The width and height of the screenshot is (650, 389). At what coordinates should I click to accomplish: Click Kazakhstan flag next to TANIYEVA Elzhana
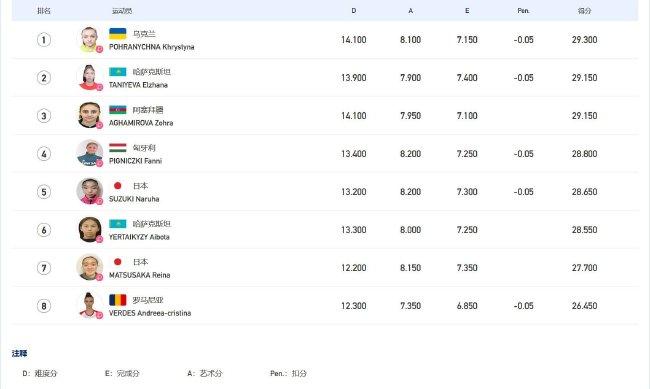[x=117, y=72]
